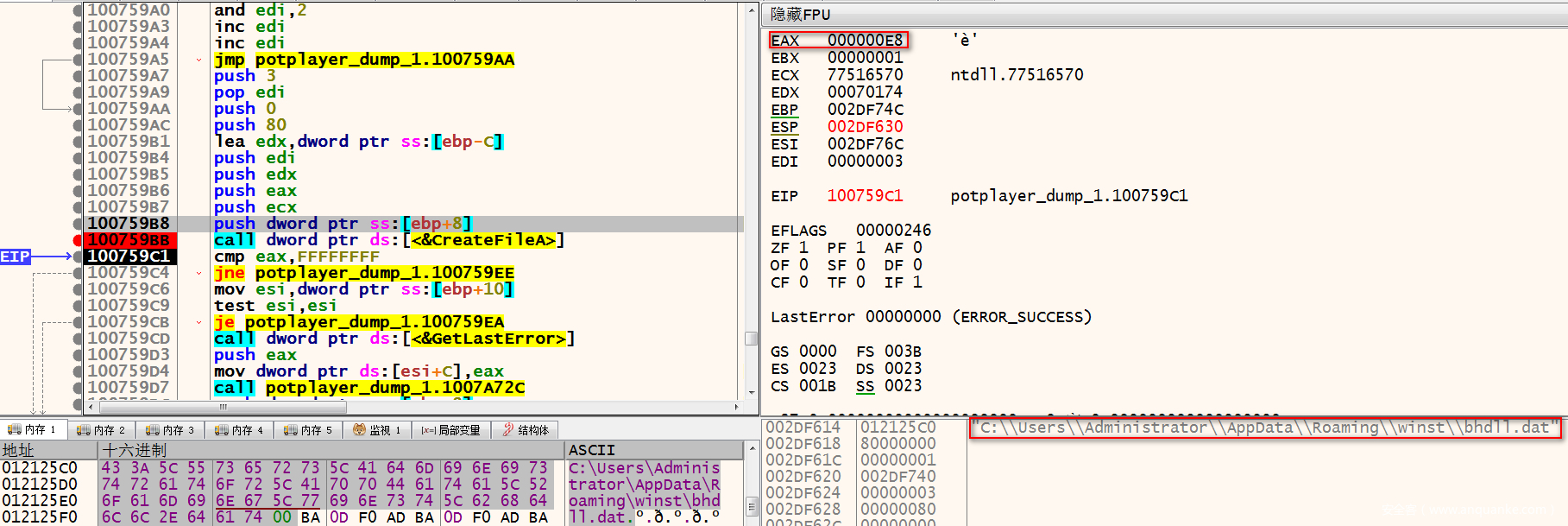Screen dimensions: 1568x526
Task: Toggle the red breakpoint dot at 100759BB
Action: (x=78, y=240)
